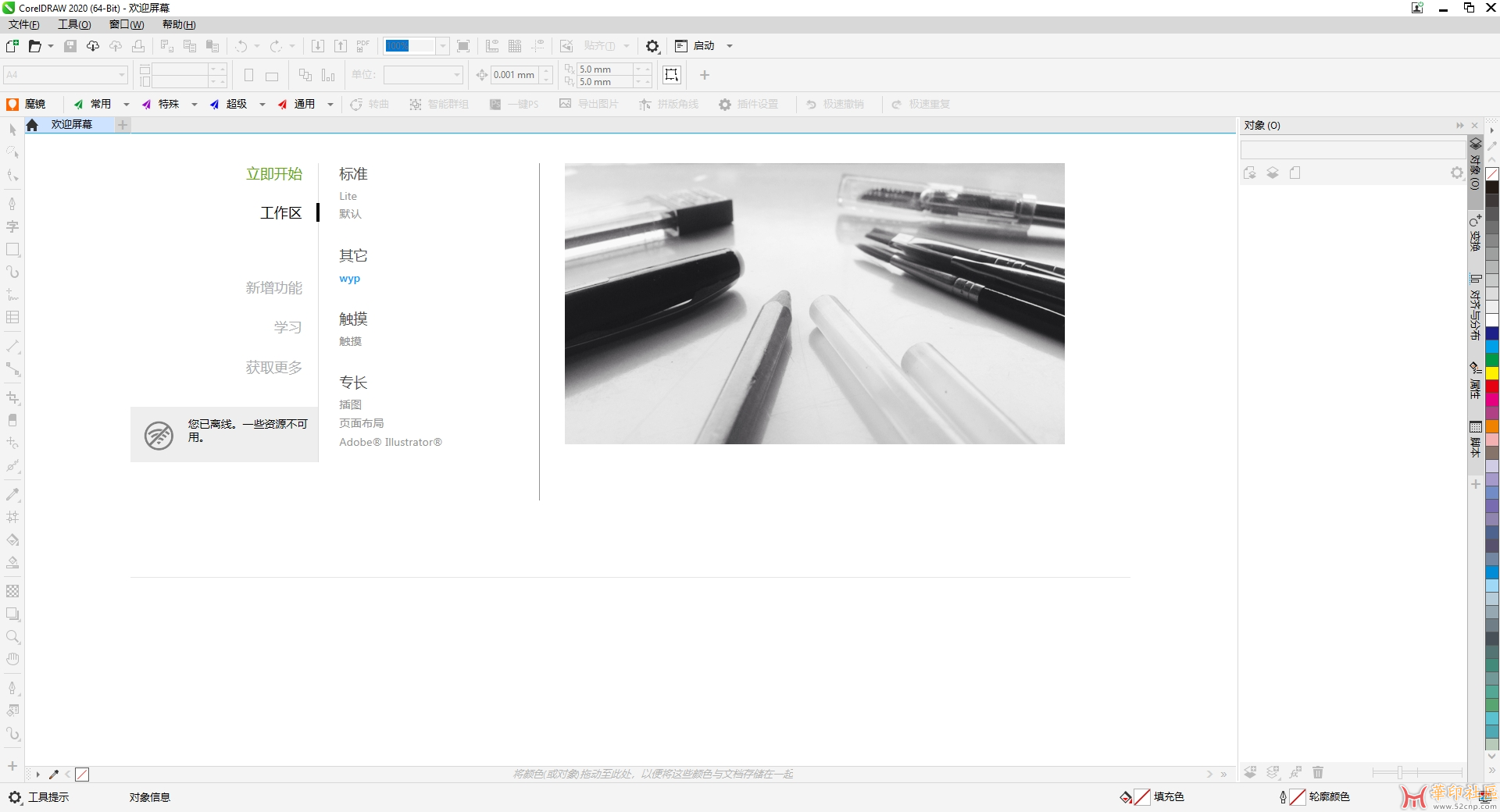
Task: Click the 魔镜 plugin icon
Action: pyautogui.click(x=12, y=104)
